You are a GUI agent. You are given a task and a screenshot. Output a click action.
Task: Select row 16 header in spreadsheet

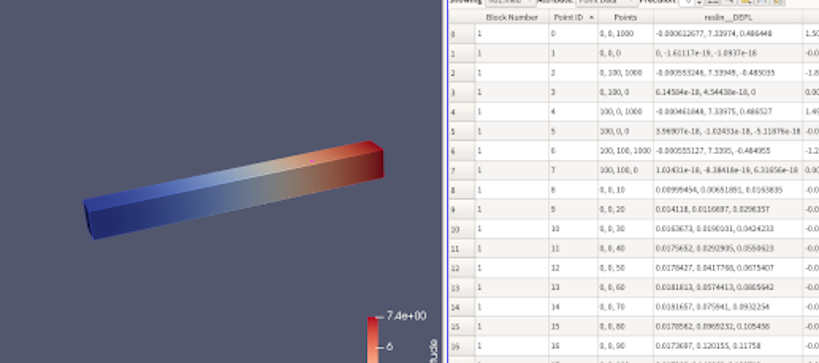tap(462, 346)
